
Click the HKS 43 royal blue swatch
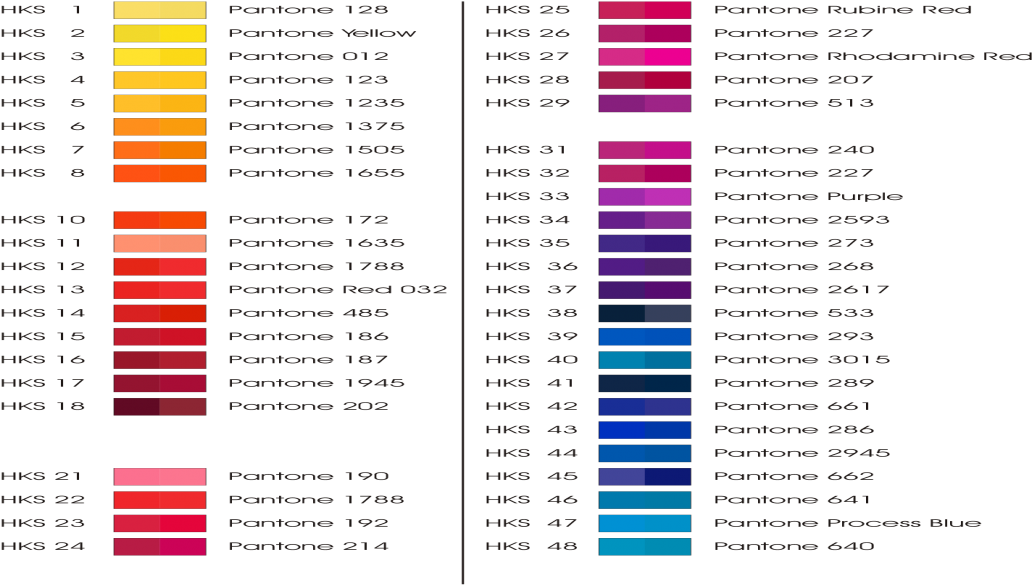point(645,430)
